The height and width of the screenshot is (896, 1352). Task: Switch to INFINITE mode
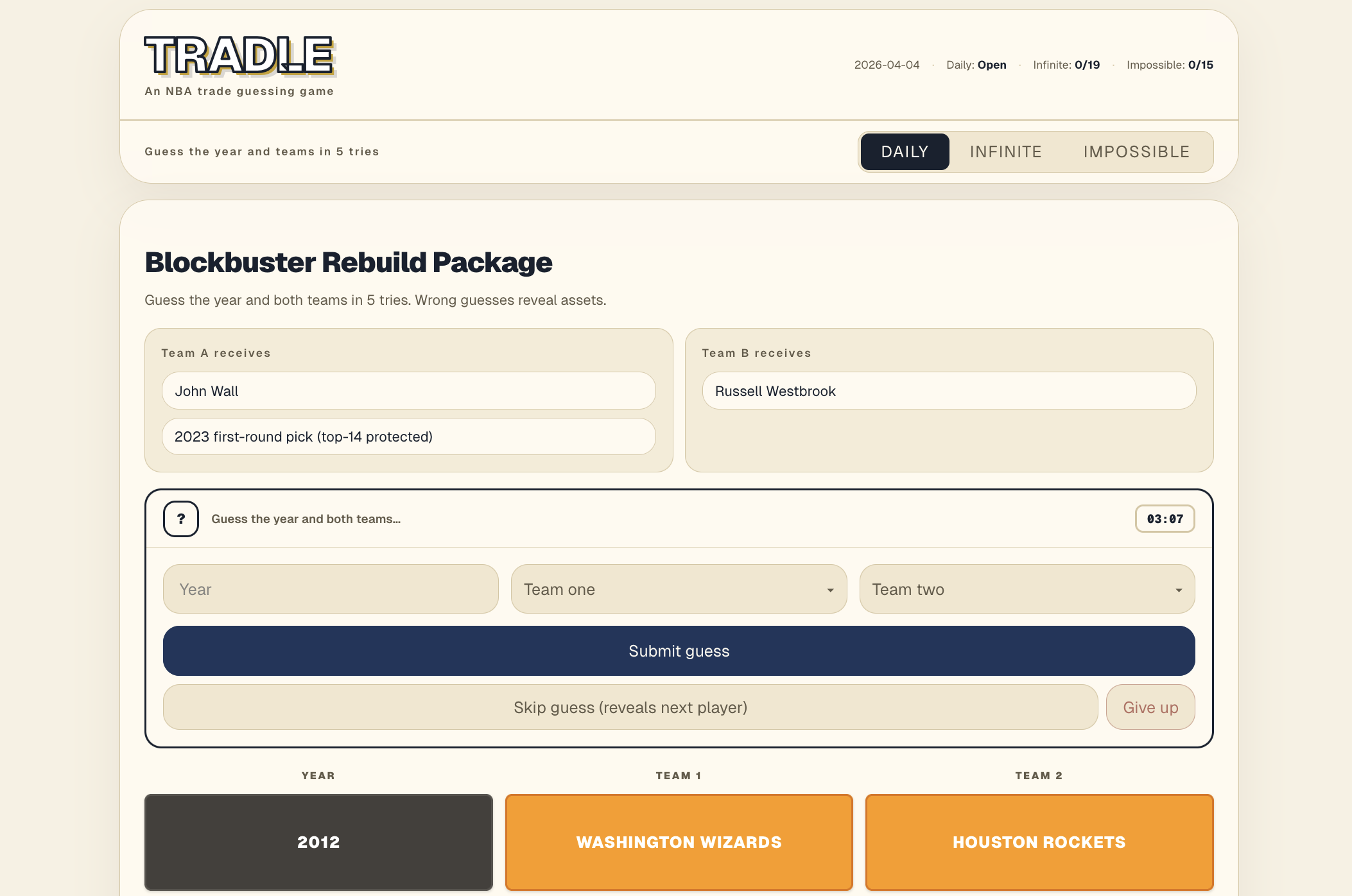tap(1005, 151)
